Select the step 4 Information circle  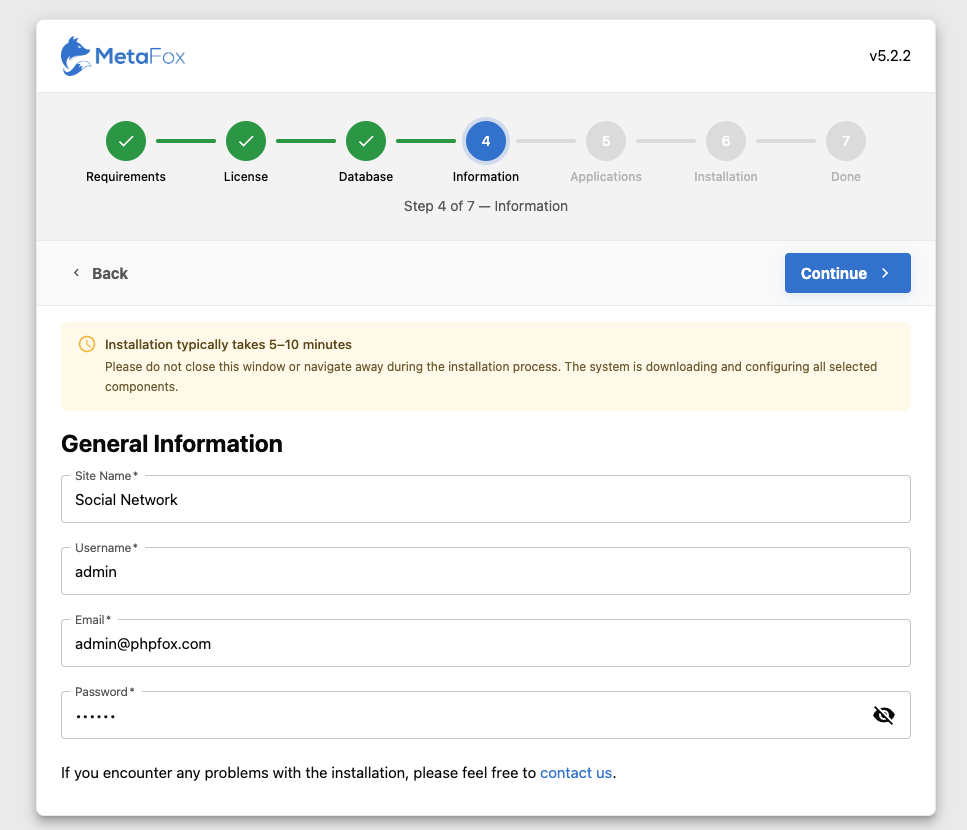(x=486, y=141)
